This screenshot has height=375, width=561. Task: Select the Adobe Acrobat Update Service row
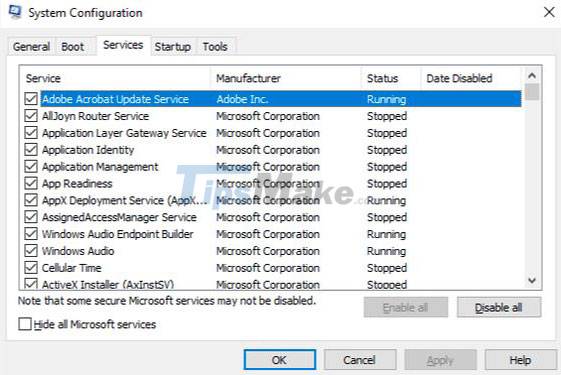click(x=281, y=99)
